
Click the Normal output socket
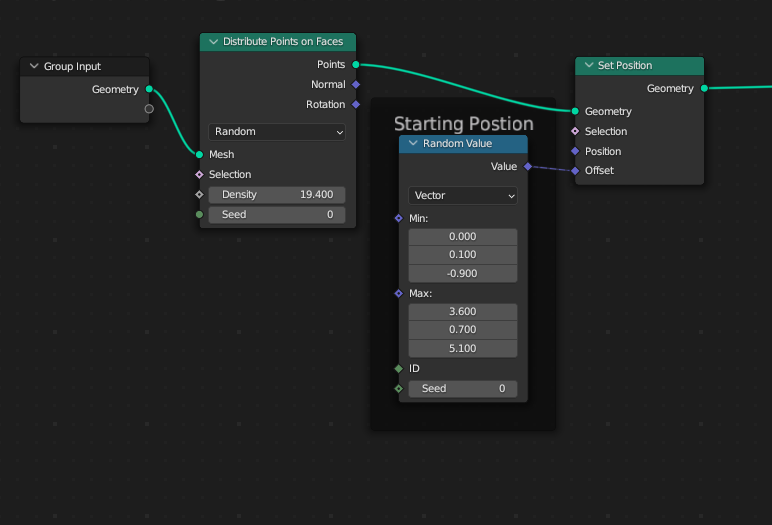[x=356, y=85]
